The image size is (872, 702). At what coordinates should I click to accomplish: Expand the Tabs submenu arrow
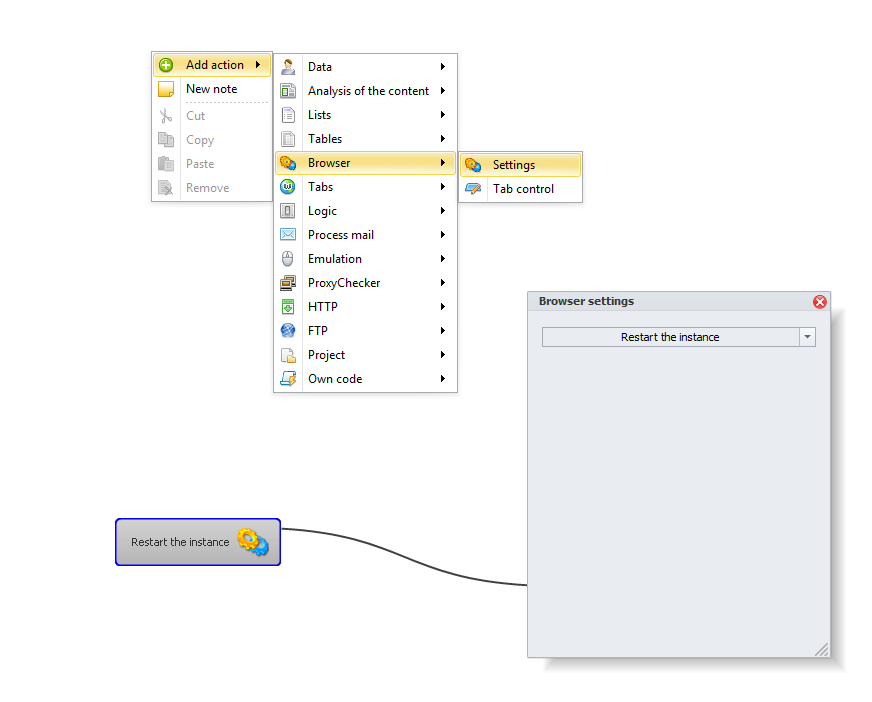click(443, 186)
